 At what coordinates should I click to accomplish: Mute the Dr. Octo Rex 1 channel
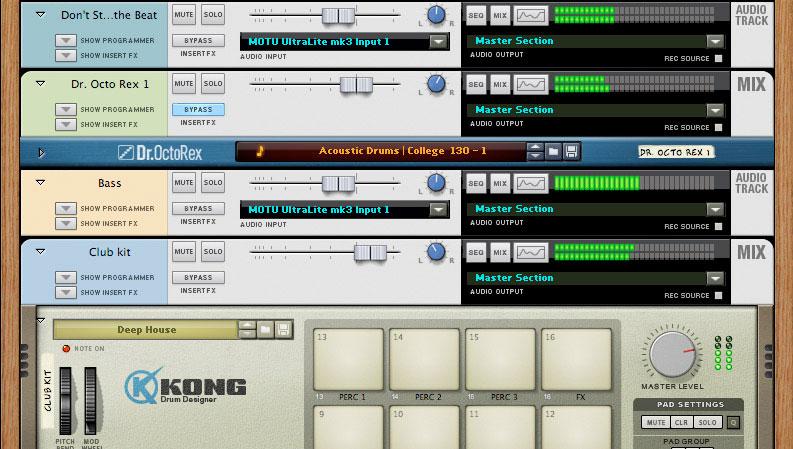tap(184, 83)
